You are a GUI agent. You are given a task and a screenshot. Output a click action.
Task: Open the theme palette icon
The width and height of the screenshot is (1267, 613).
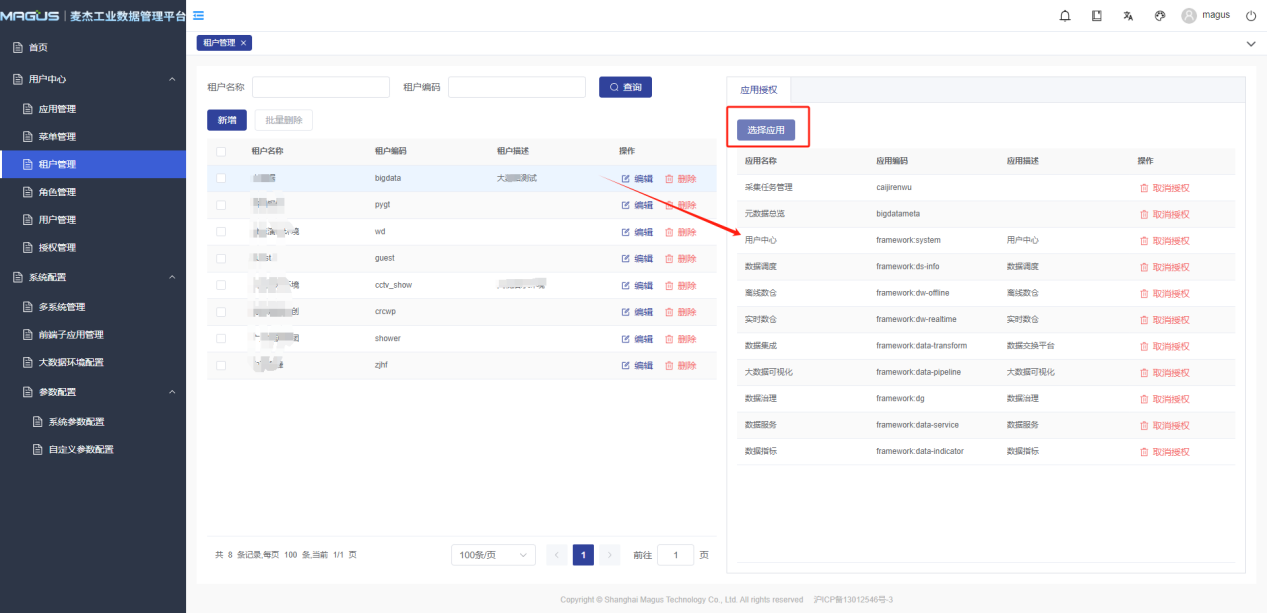(1160, 16)
